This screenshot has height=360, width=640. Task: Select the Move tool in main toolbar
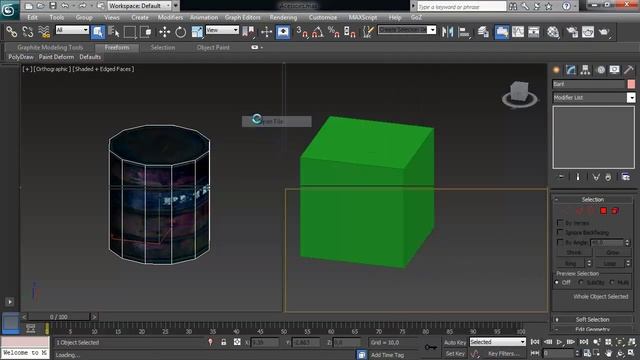coord(164,32)
